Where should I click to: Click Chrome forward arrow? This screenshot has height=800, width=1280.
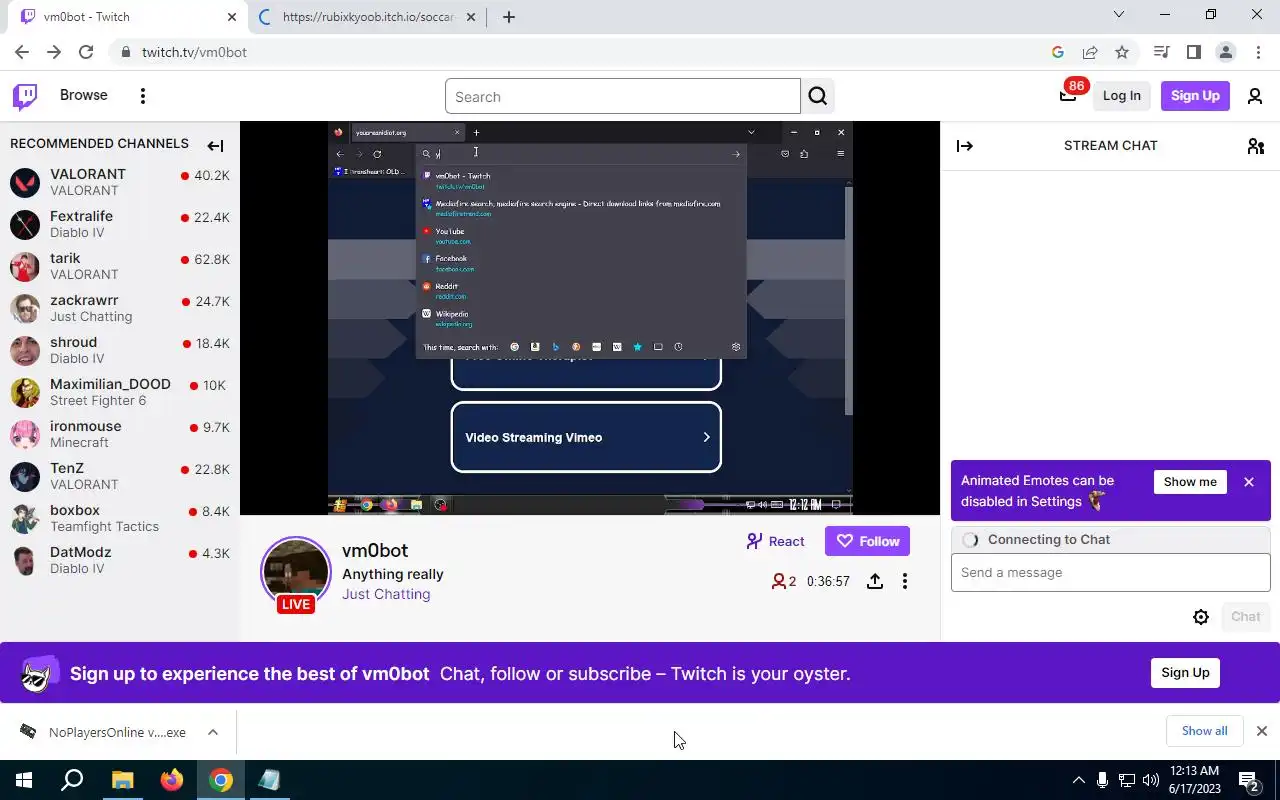(x=54, y=52)
